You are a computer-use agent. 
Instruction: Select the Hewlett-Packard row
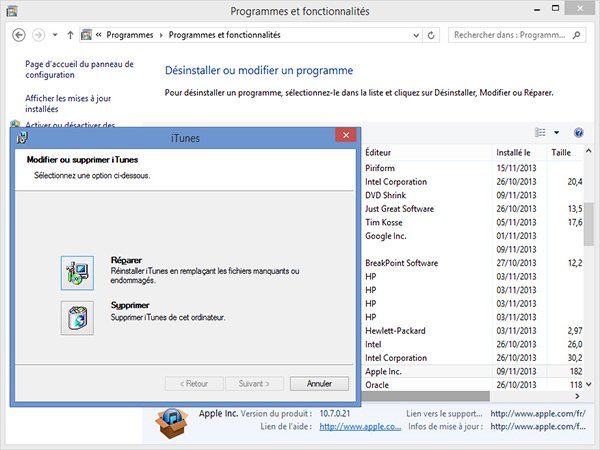(473, 331)
